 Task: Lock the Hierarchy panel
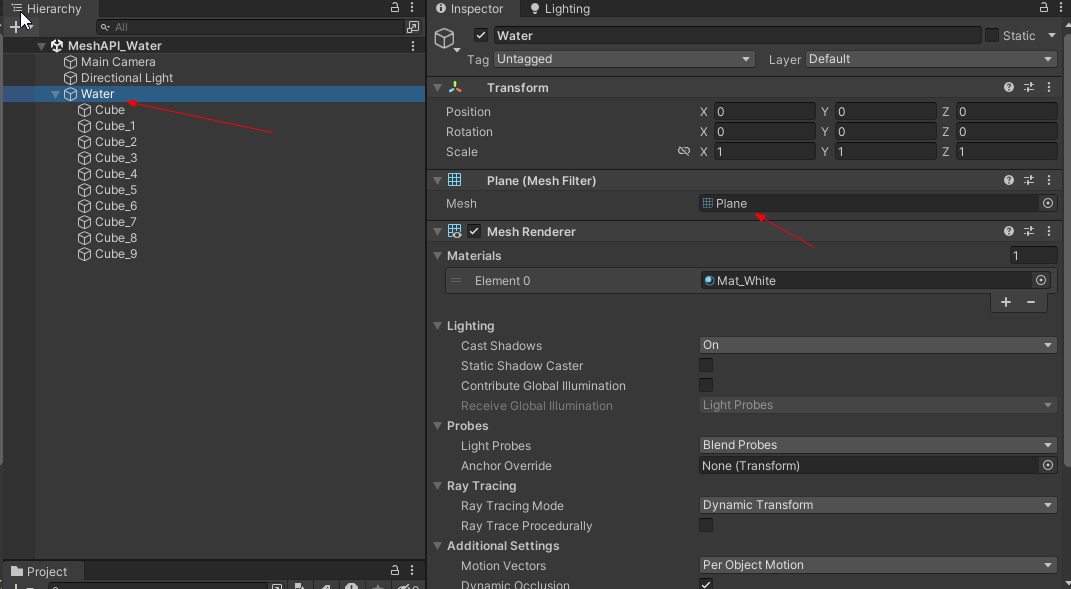point(395,8)
